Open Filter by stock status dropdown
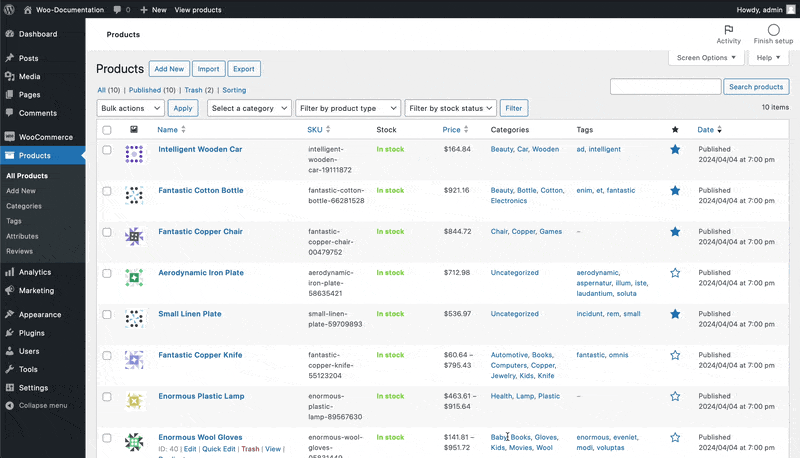Viewport: 800px width, 458px height. [x=450, y=108]
